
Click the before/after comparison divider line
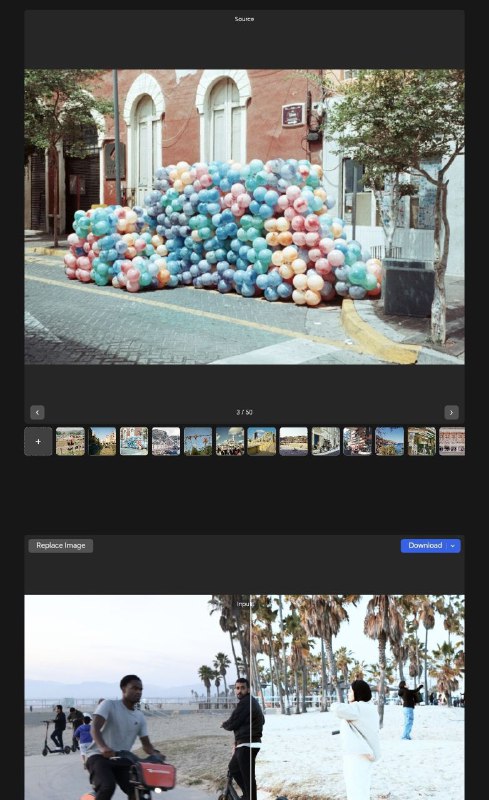[250, 697]
